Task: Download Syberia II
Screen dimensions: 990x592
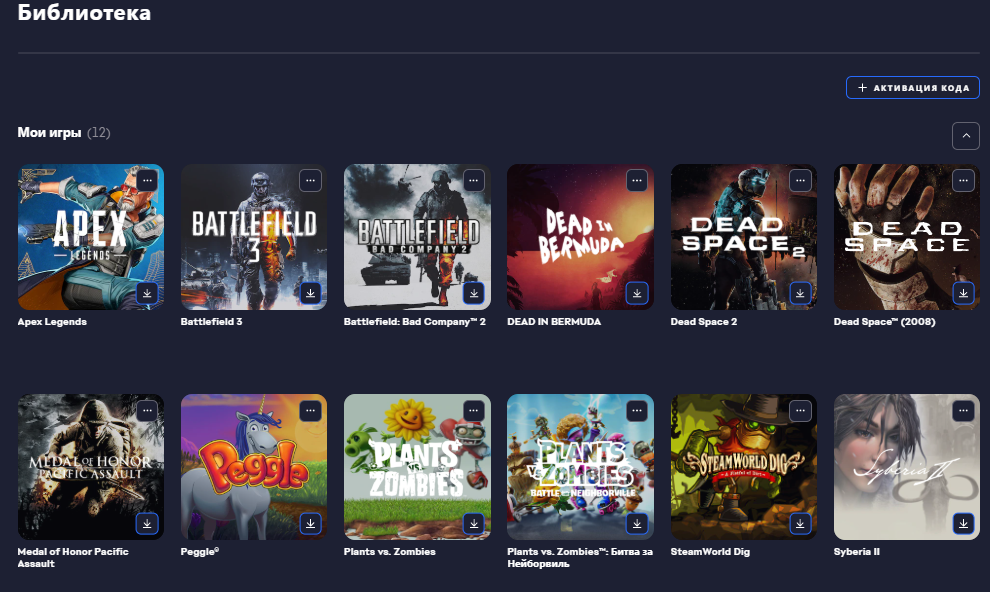Action: (963, 524)
